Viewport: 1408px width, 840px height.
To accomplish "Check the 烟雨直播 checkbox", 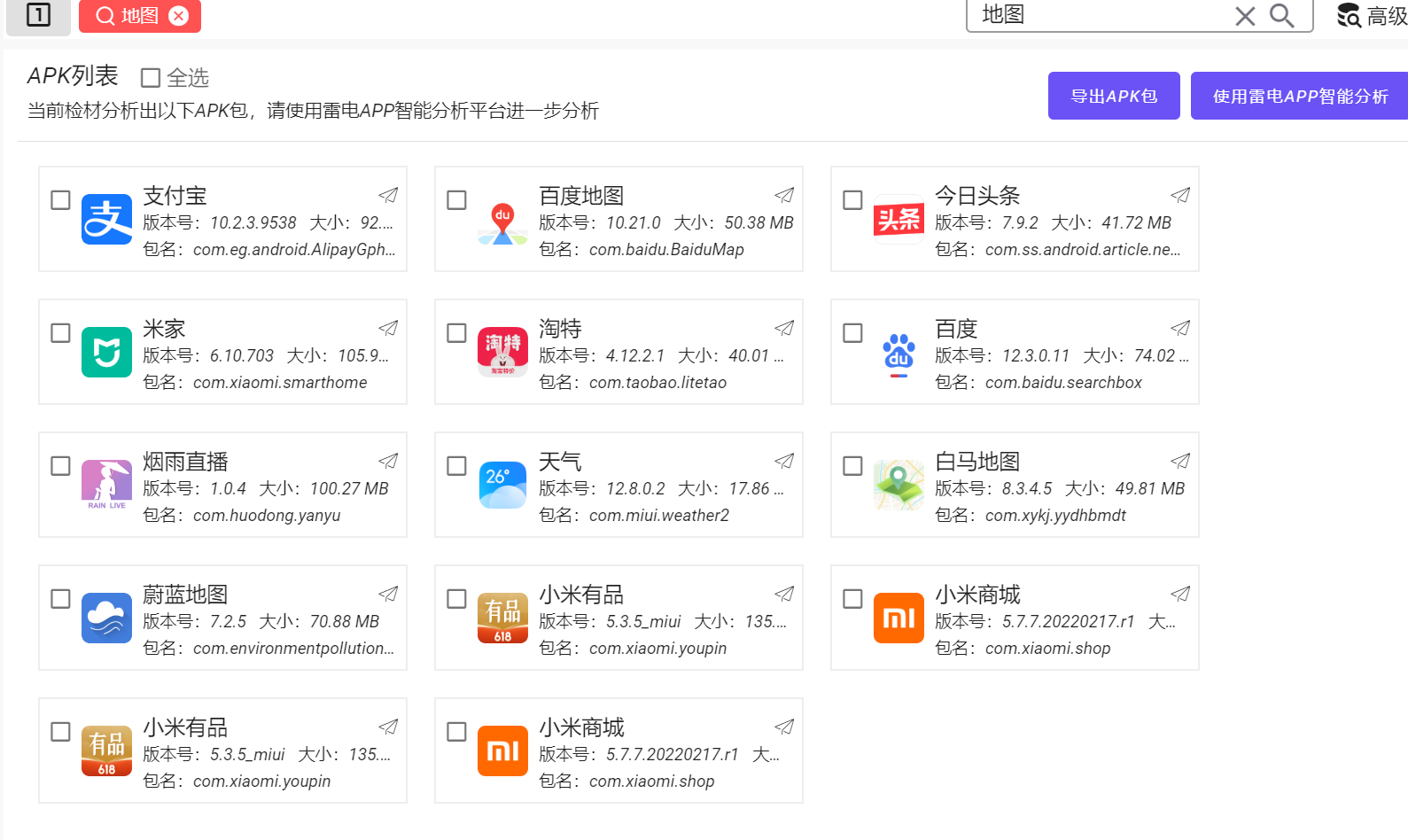I will (x=60, y=466).
